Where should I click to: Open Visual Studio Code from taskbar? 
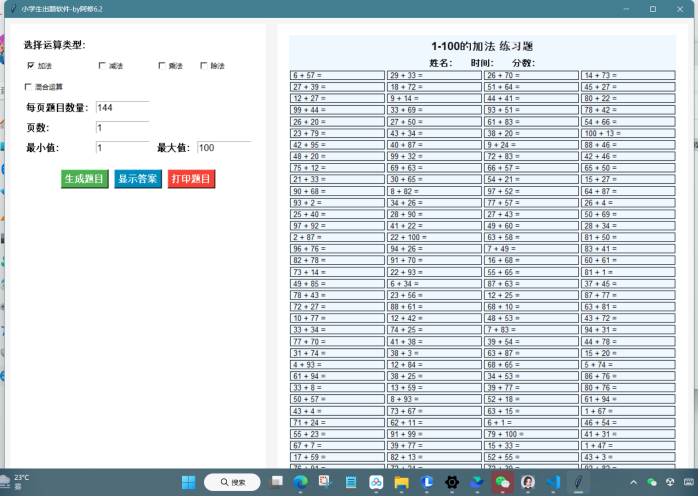tap(553, 482)
